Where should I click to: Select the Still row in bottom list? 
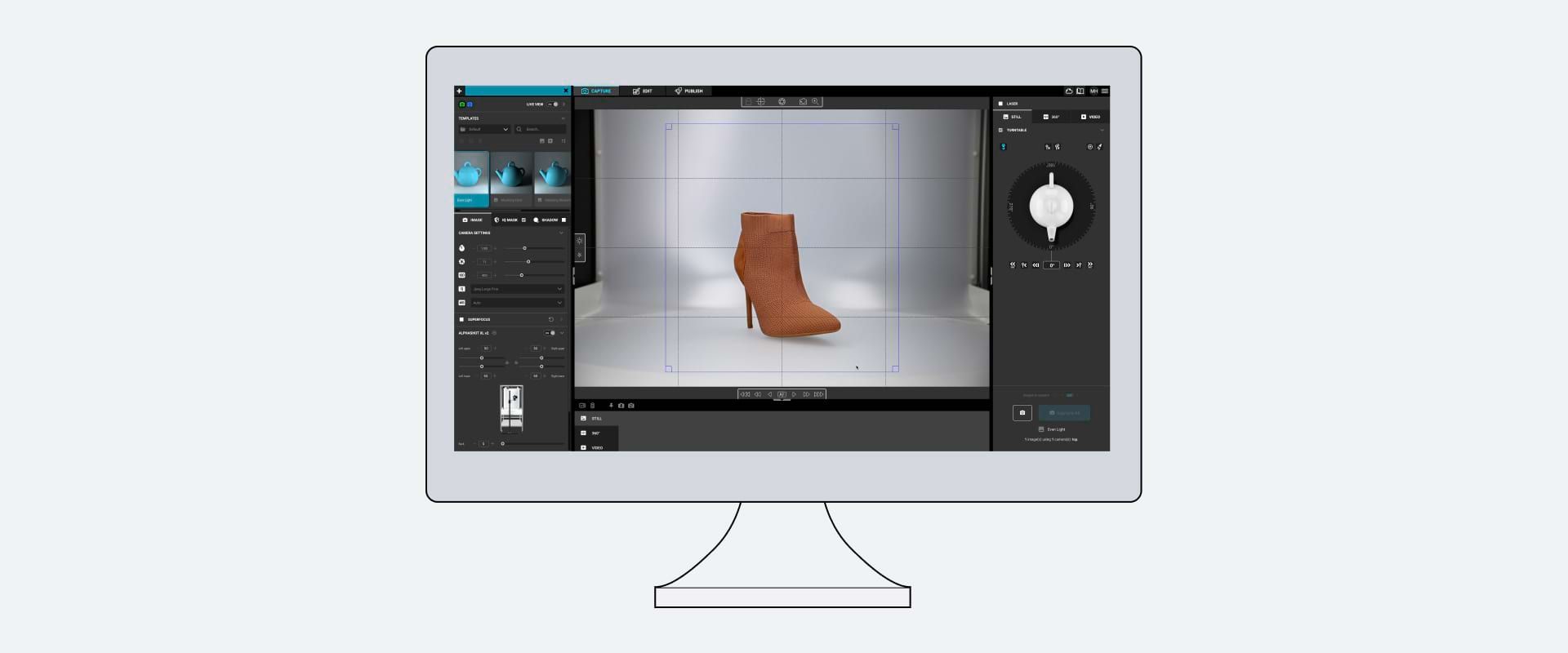[596, 418]
